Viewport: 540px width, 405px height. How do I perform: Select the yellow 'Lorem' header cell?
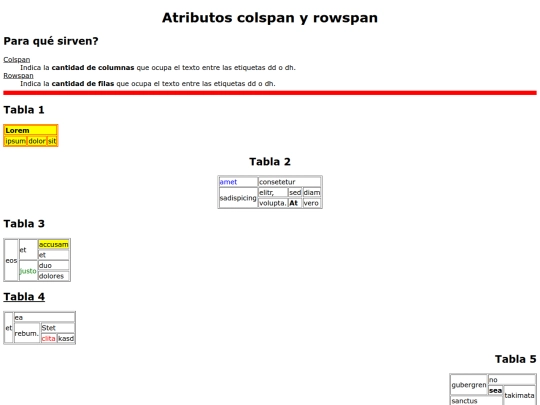[31, 130]
